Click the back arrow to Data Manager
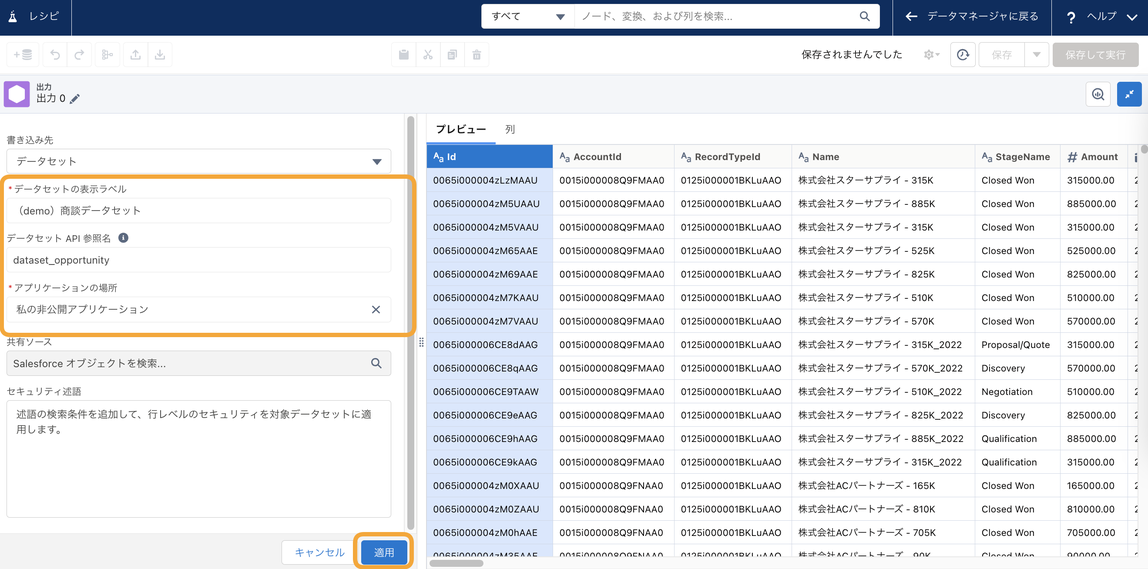The image size is (1148, 569). pyautogui.click(x=912, y=16)
